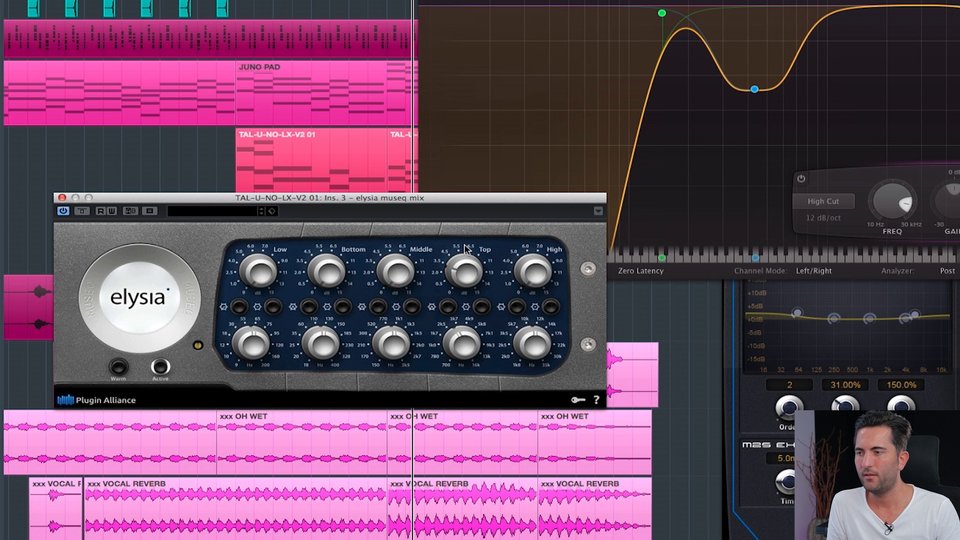
Task: Click the black preset name field in plugin header
Action: pyautogui.click(x=212, y=211)
